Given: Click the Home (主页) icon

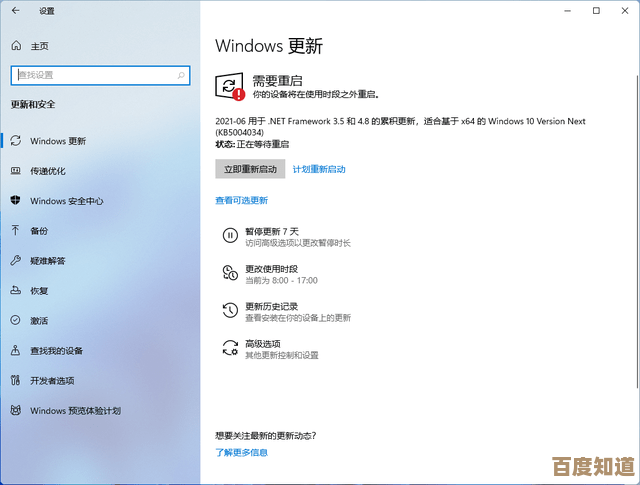Looking at the screenshot, I should click(x=16, y=46).
